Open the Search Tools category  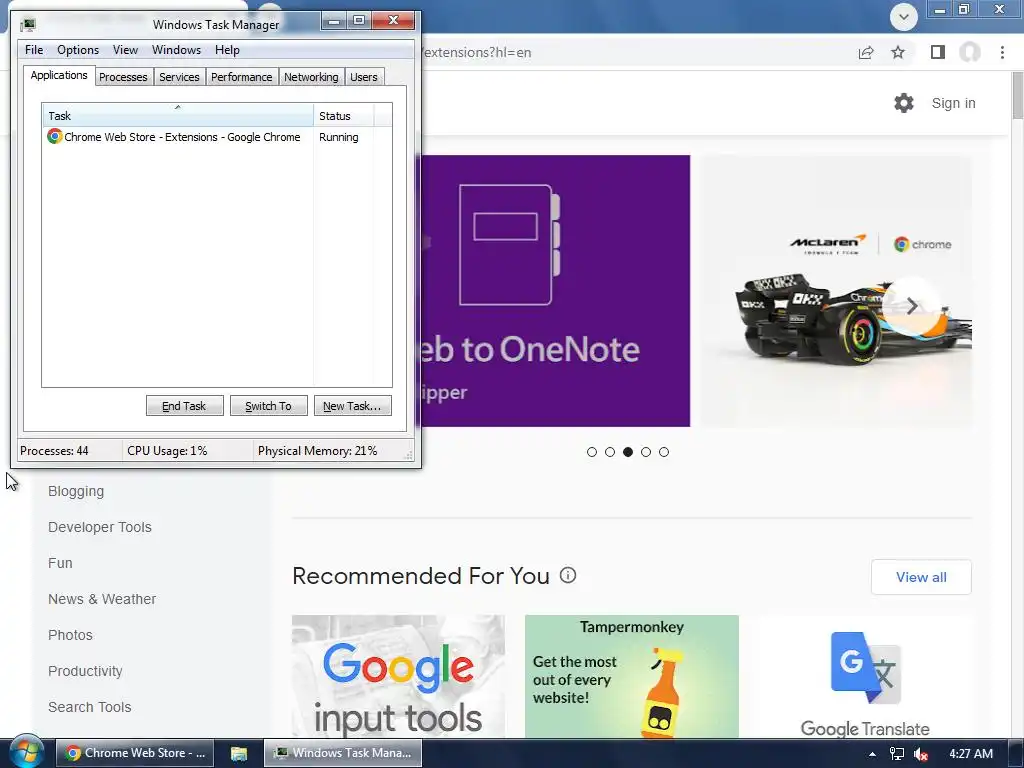coord(89,707)
